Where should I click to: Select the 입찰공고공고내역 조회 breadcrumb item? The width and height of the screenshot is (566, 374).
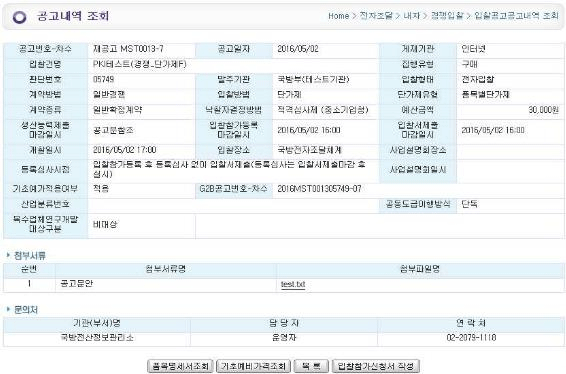coord(516,16)
